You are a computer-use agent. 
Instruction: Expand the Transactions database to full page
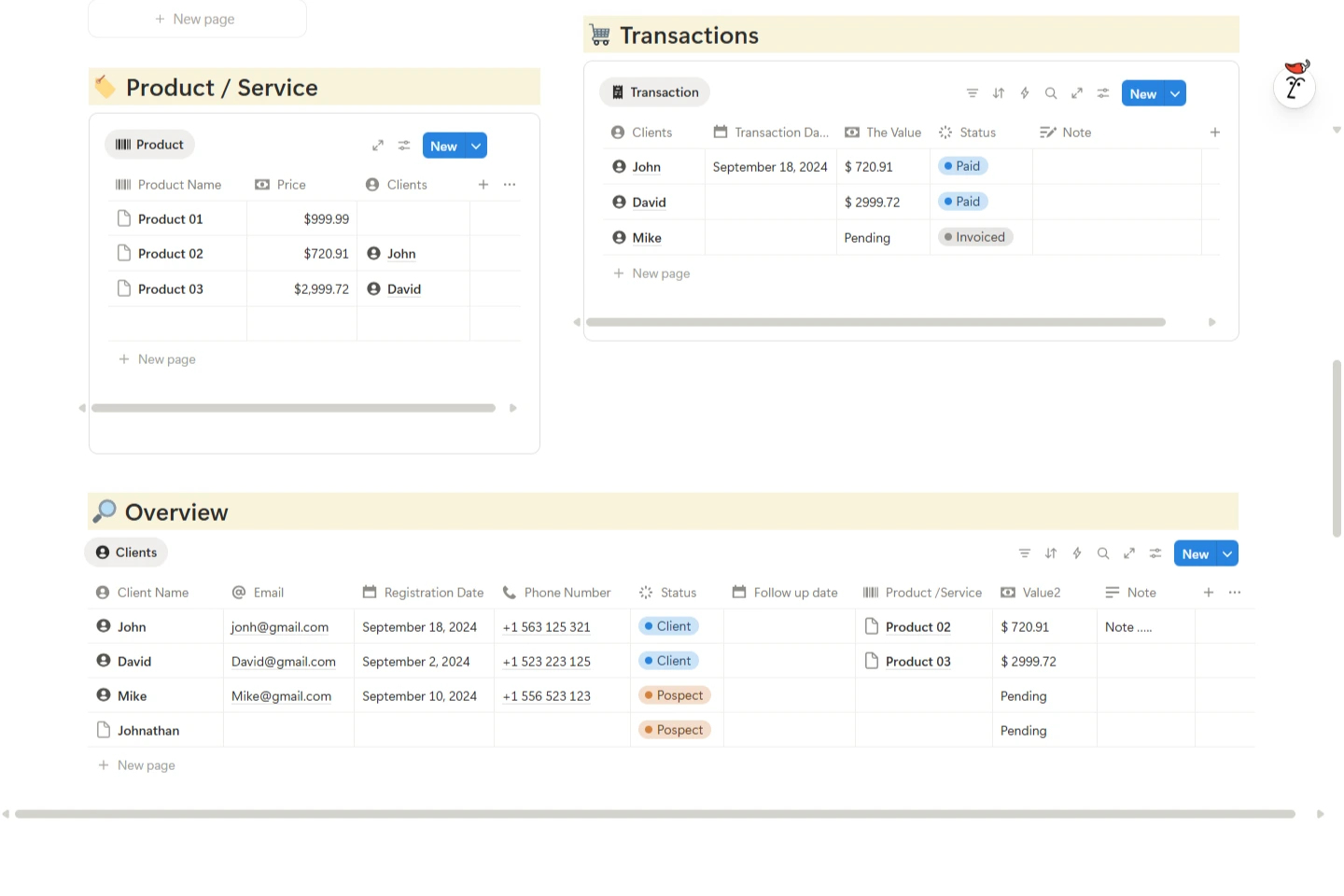tap(1076, 92)
